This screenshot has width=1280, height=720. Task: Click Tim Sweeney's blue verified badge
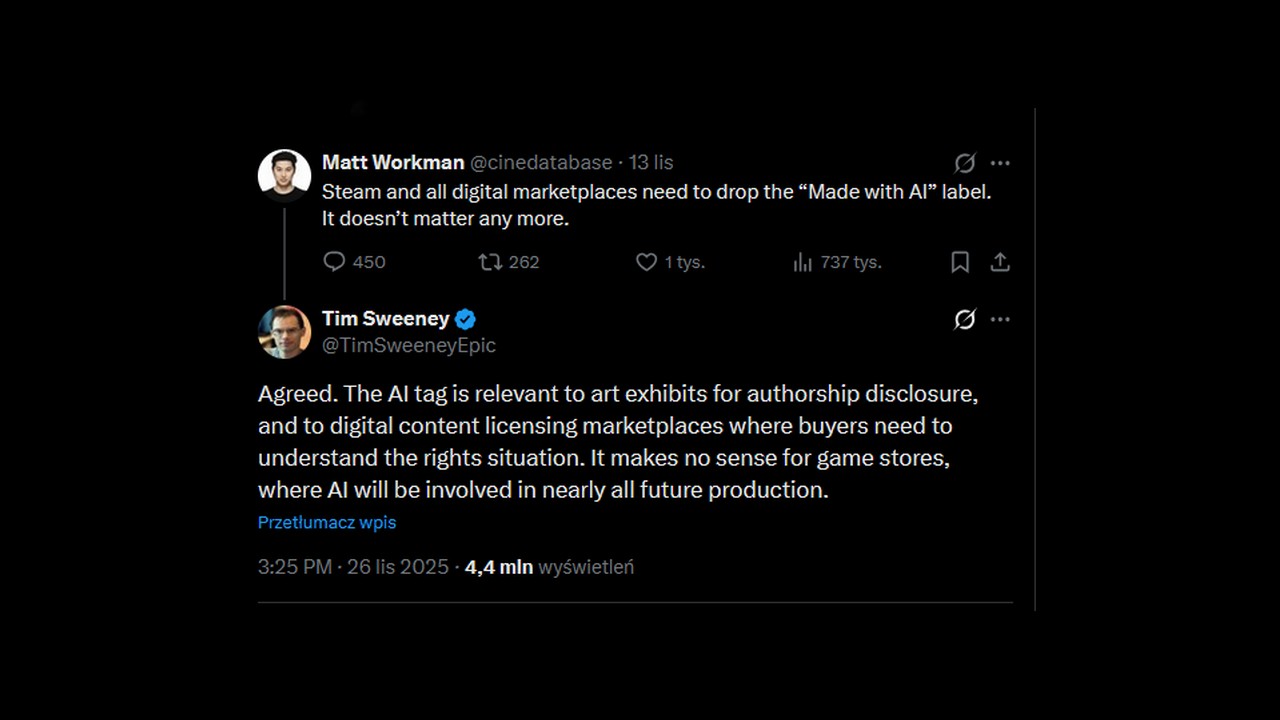pyautogui.click(x=464, y=318)
